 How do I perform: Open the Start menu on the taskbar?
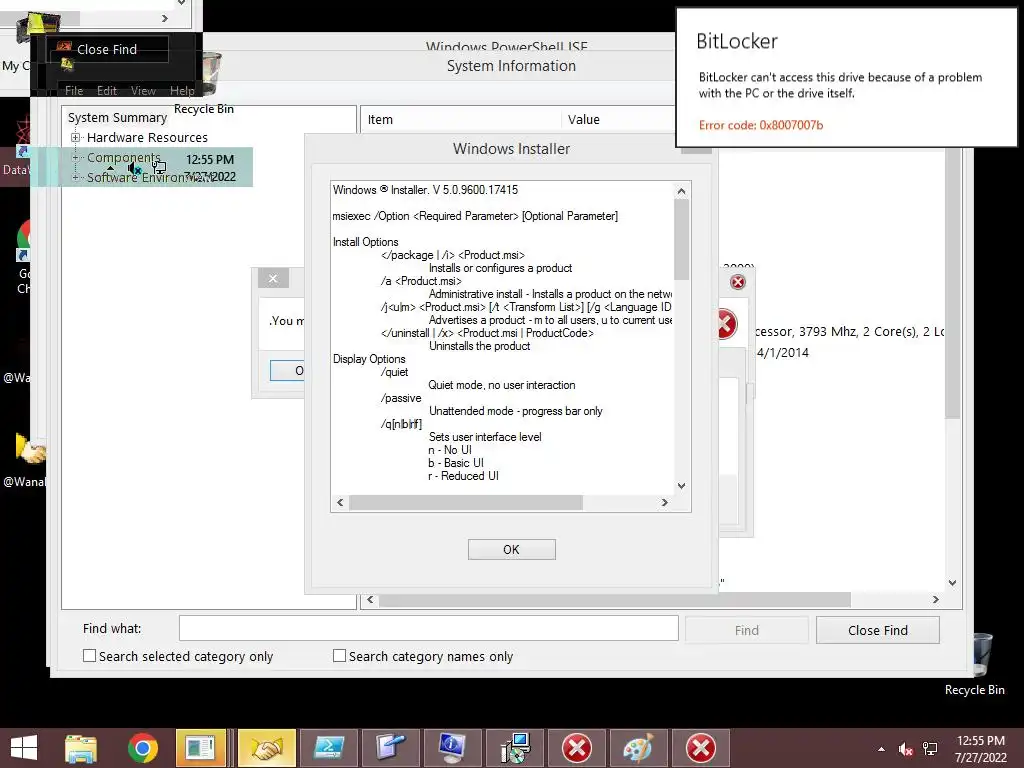pyautogui.click(x=24, y=748)
